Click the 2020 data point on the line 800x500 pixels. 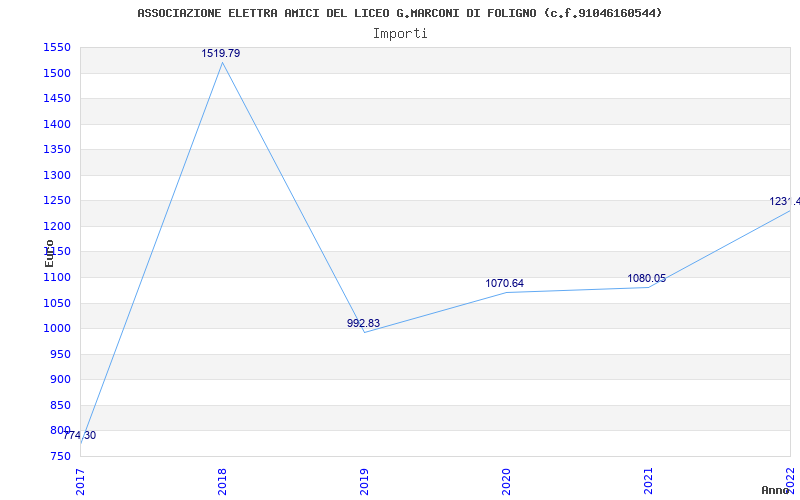(x=506, y=292)
